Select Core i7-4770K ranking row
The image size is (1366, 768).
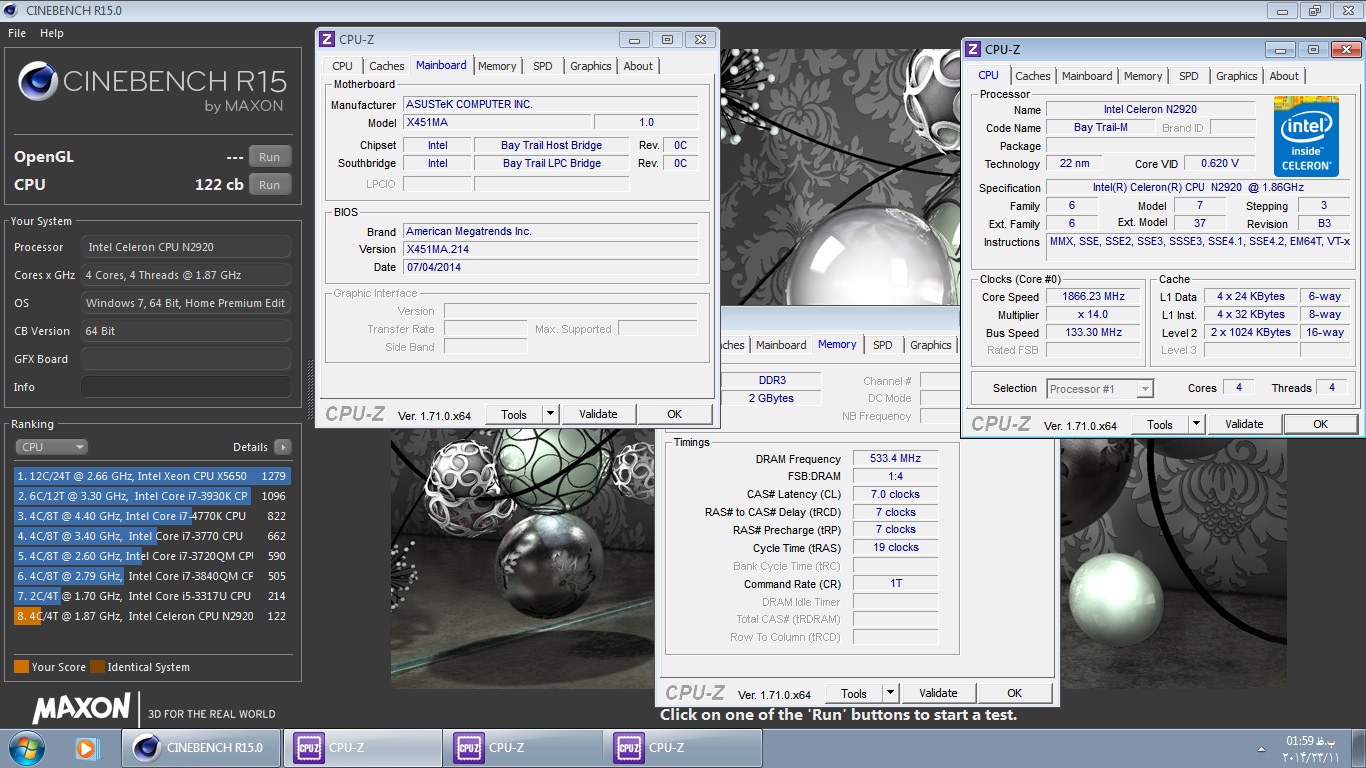pyautogui.click(x=152, y=516)
